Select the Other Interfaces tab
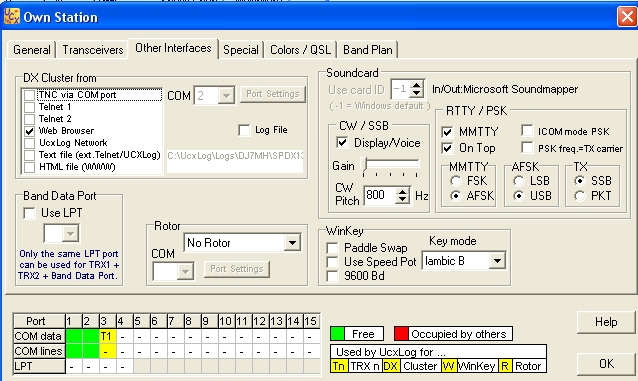This screenshot has height=381, width=638. 173,48
